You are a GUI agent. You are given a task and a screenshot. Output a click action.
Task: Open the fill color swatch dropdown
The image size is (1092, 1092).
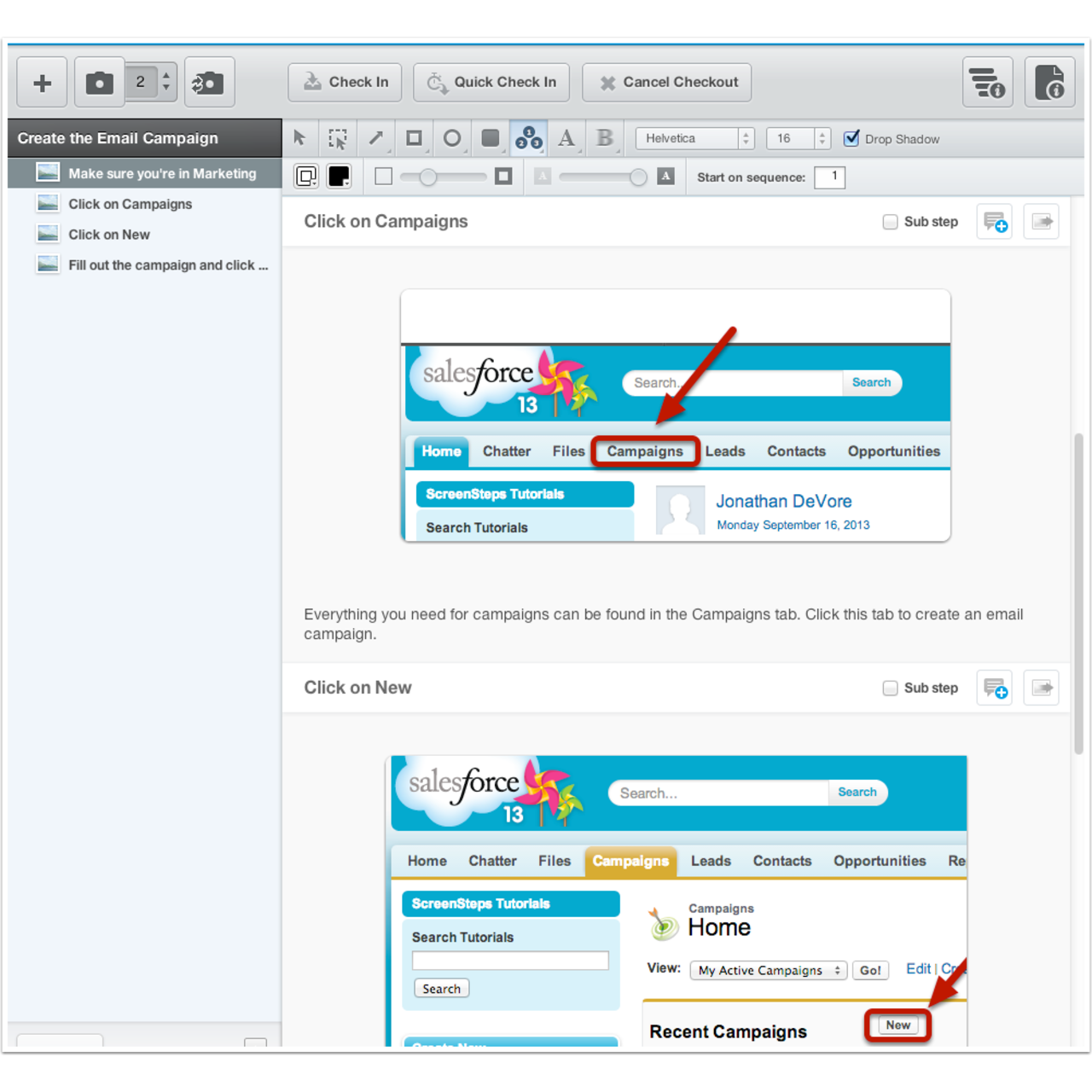click(339, 177)
